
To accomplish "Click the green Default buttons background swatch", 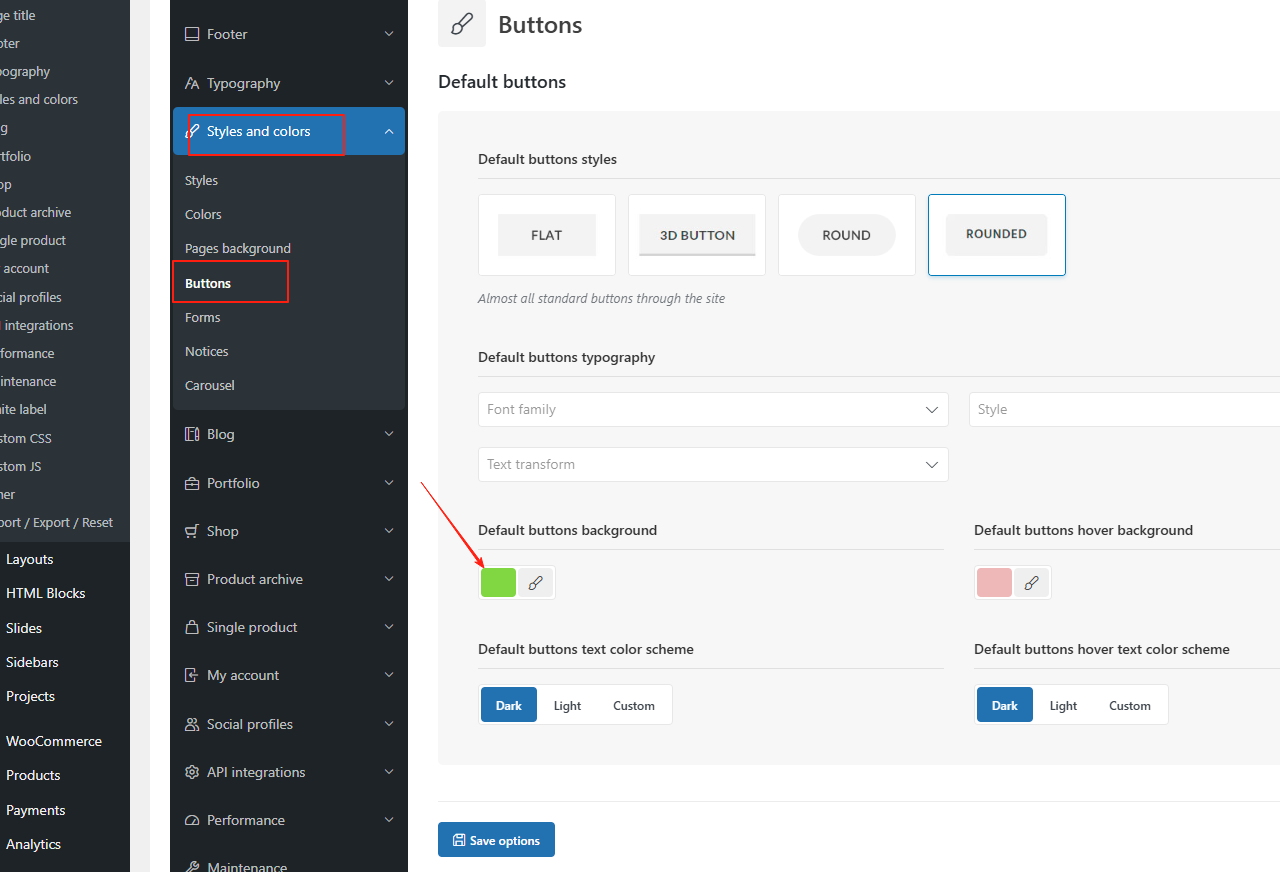I will point(497,582).
